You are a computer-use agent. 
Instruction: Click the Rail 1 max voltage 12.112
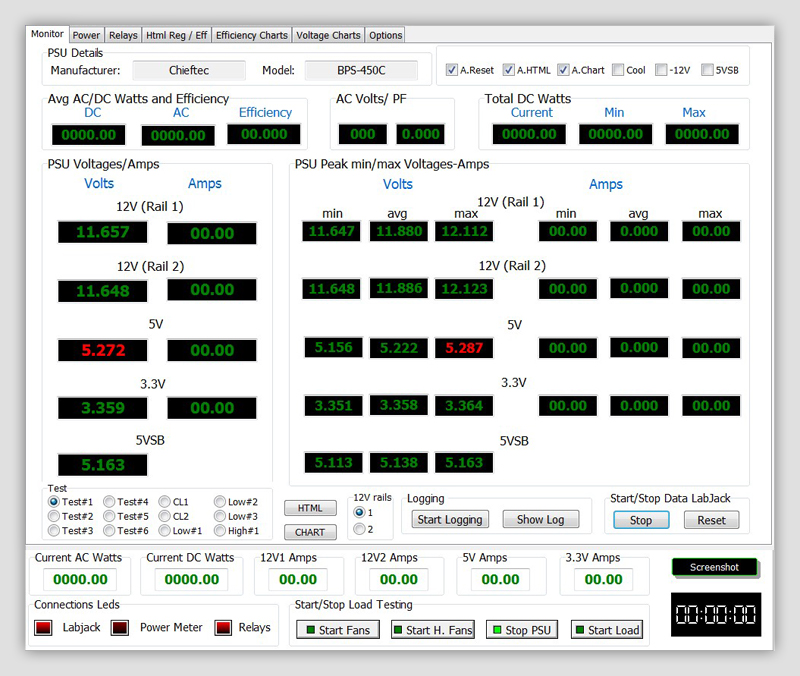464,231
